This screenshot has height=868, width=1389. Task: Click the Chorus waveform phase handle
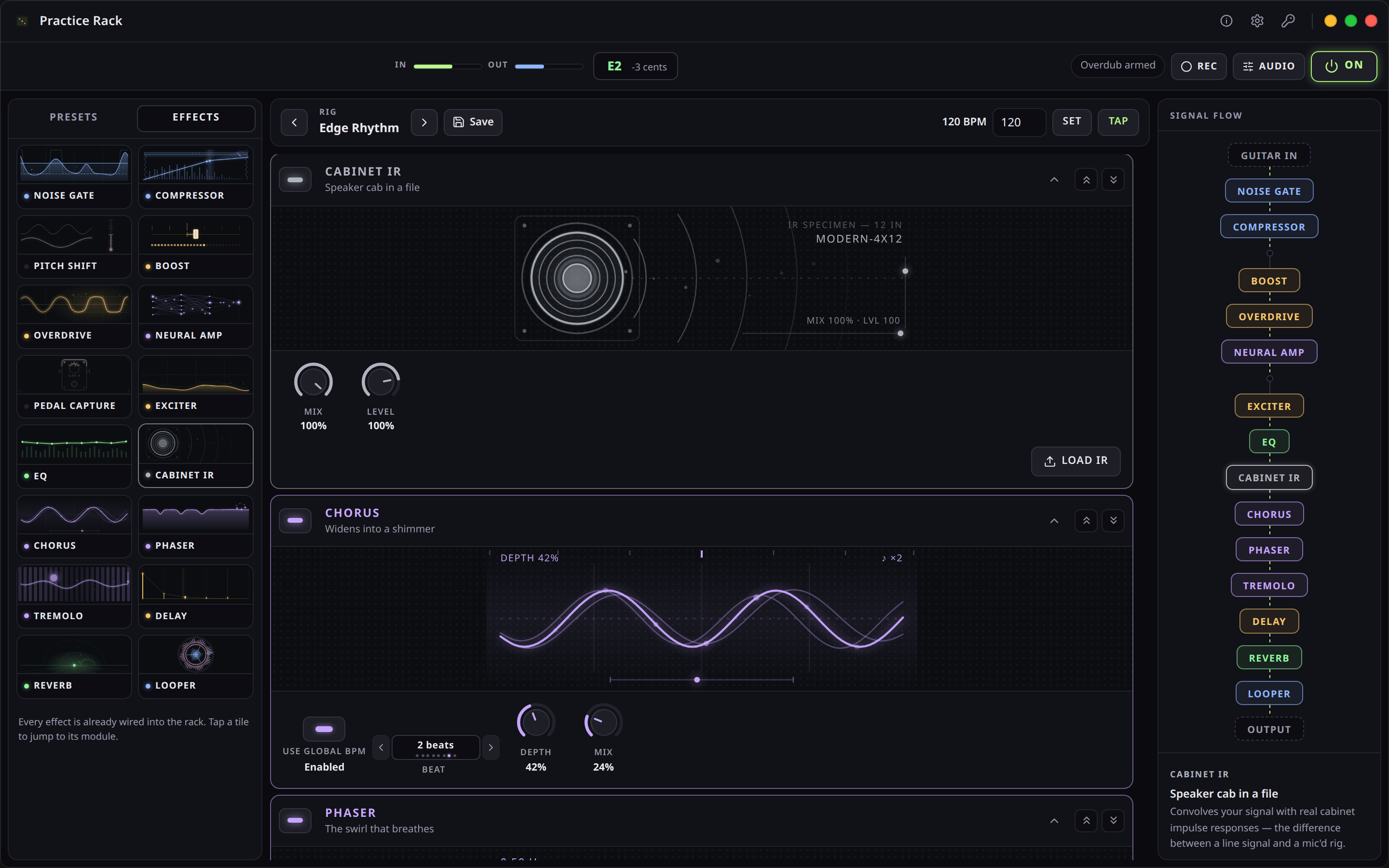697,680
